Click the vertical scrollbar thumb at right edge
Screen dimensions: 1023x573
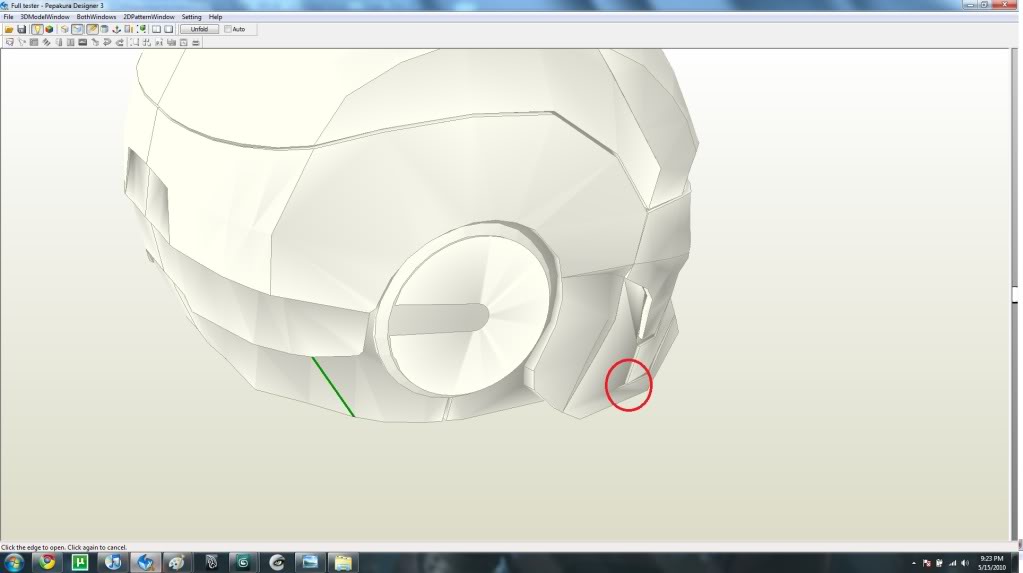(x=1015, y=294)
